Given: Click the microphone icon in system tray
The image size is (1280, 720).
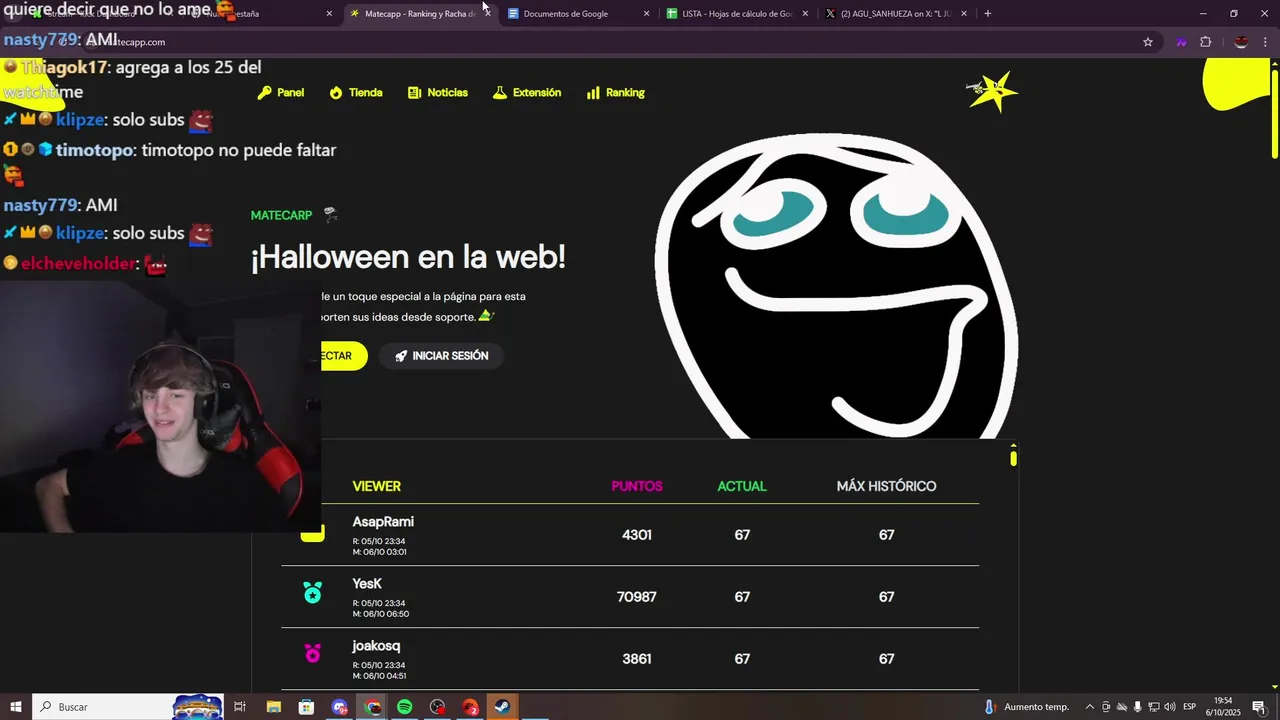Looking at the screenshot, I should [x=1137, y=707].
